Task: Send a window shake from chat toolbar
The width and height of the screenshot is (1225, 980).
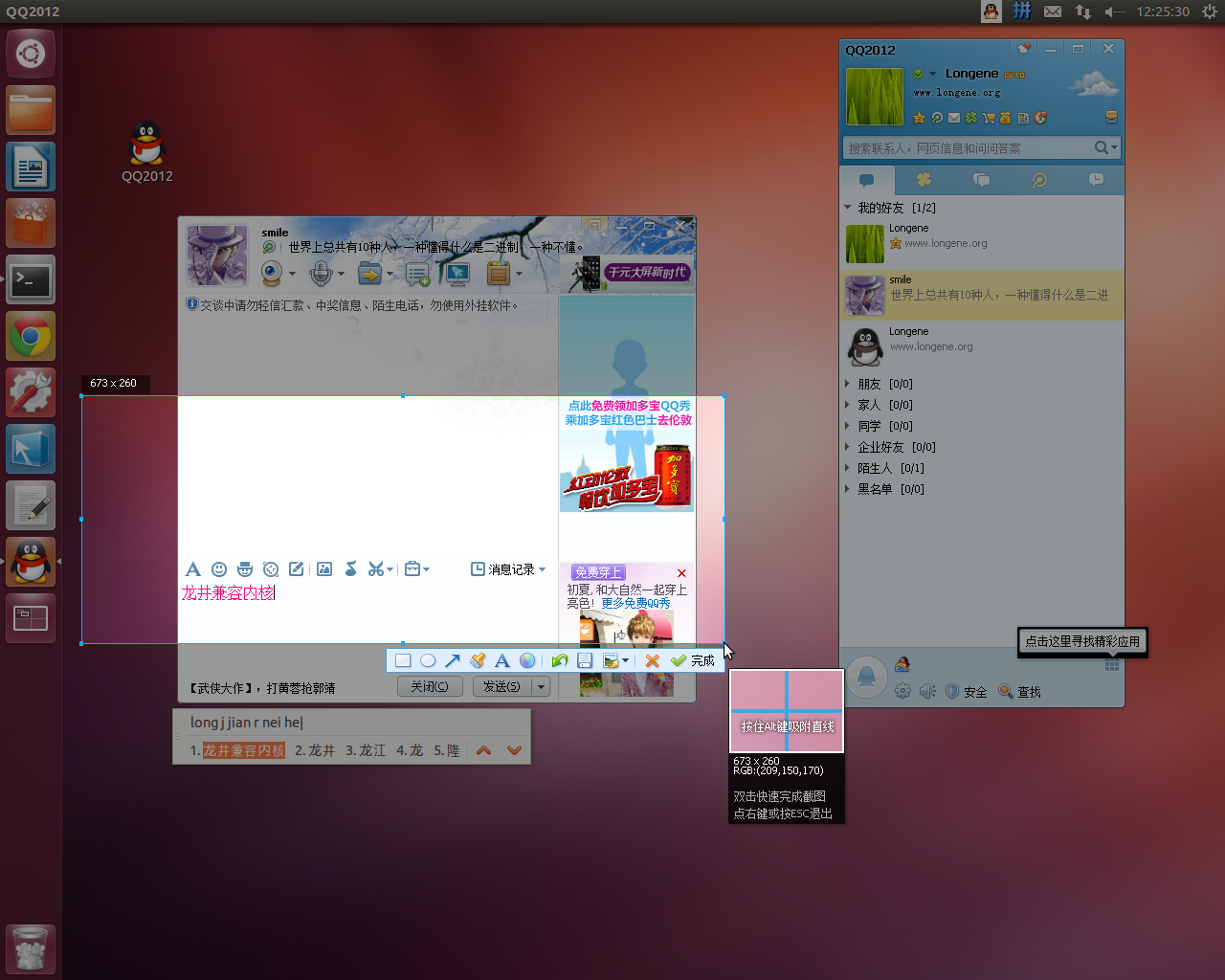Action: 271,569
